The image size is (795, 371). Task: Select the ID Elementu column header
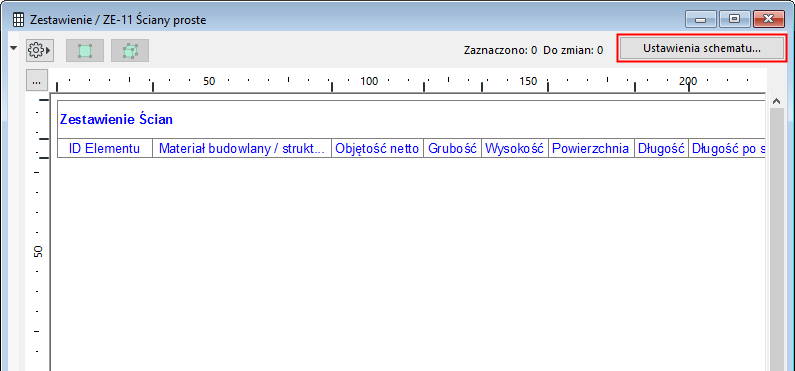[104, 149]
